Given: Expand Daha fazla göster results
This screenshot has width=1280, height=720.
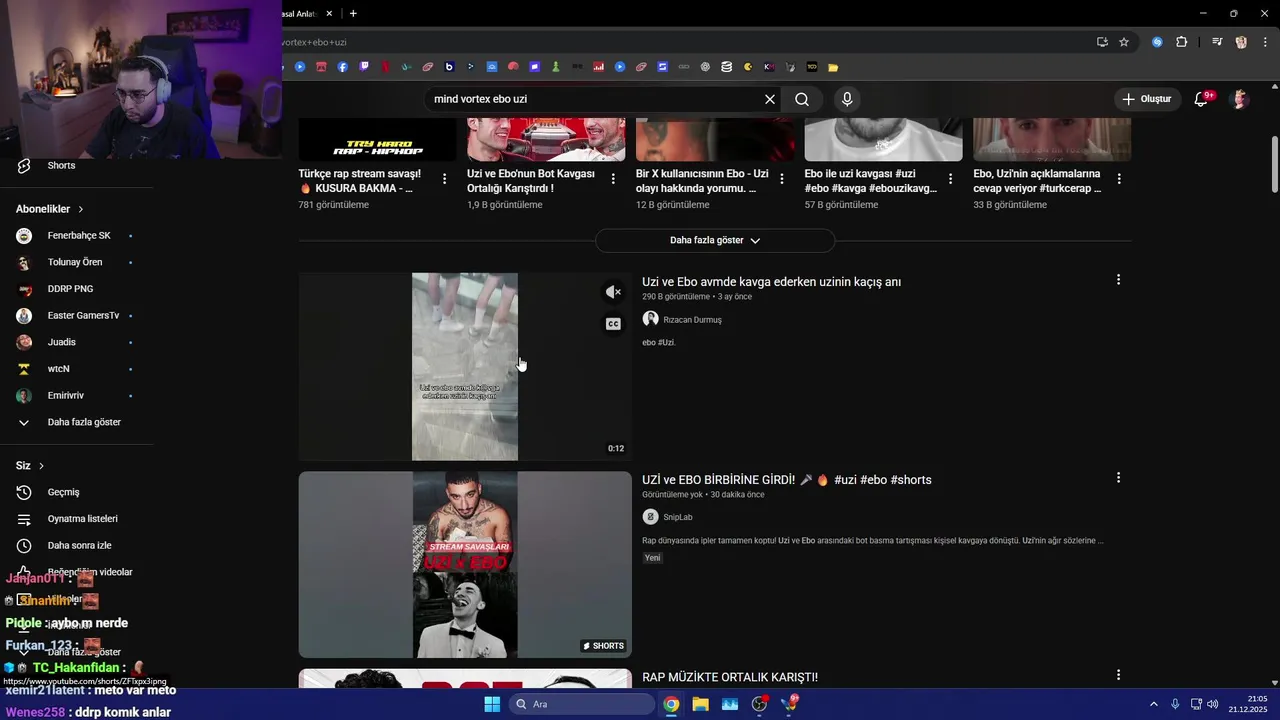Looking at the screenshot, I should 715,240.
